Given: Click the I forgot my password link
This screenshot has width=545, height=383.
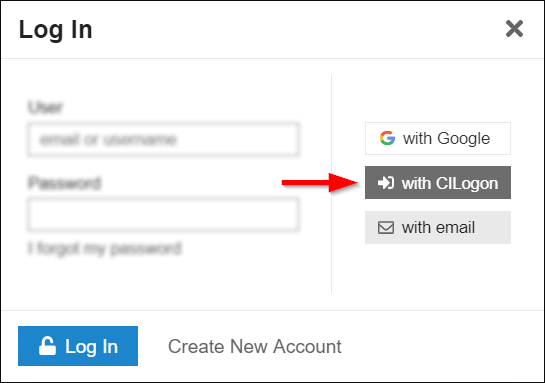Looking at the screenshot, I should (x=105, y=248).
